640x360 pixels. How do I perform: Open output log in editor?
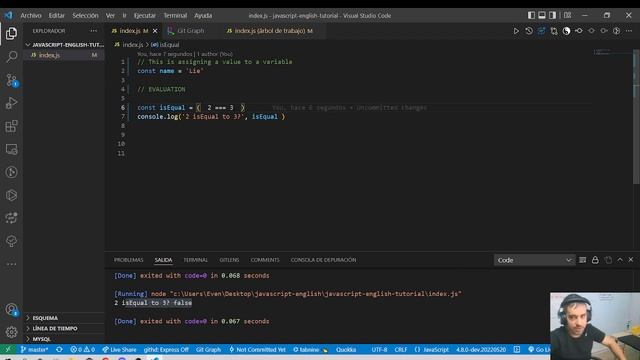(x=608, y=260)
